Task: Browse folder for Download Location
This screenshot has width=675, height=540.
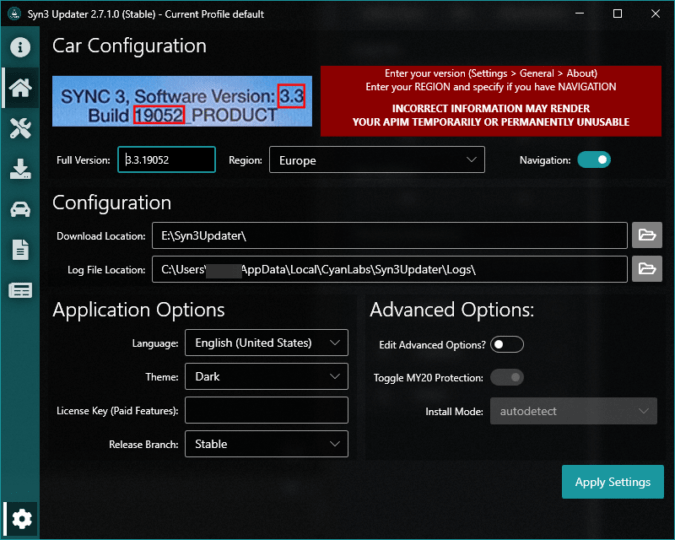Action: click(647, 235)
